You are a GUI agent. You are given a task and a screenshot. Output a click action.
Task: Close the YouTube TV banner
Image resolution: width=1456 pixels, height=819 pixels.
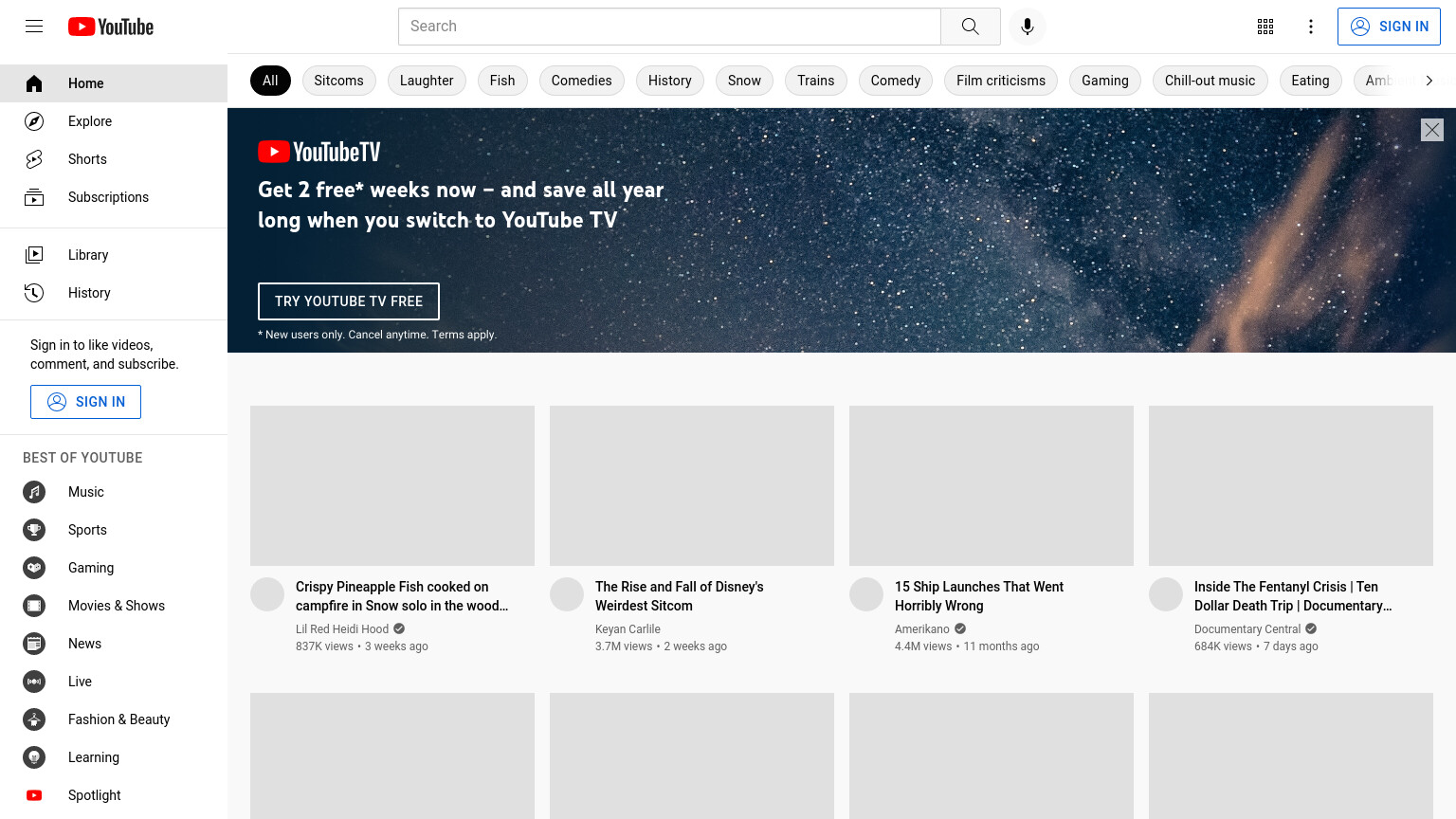[x=1432, y=130]
